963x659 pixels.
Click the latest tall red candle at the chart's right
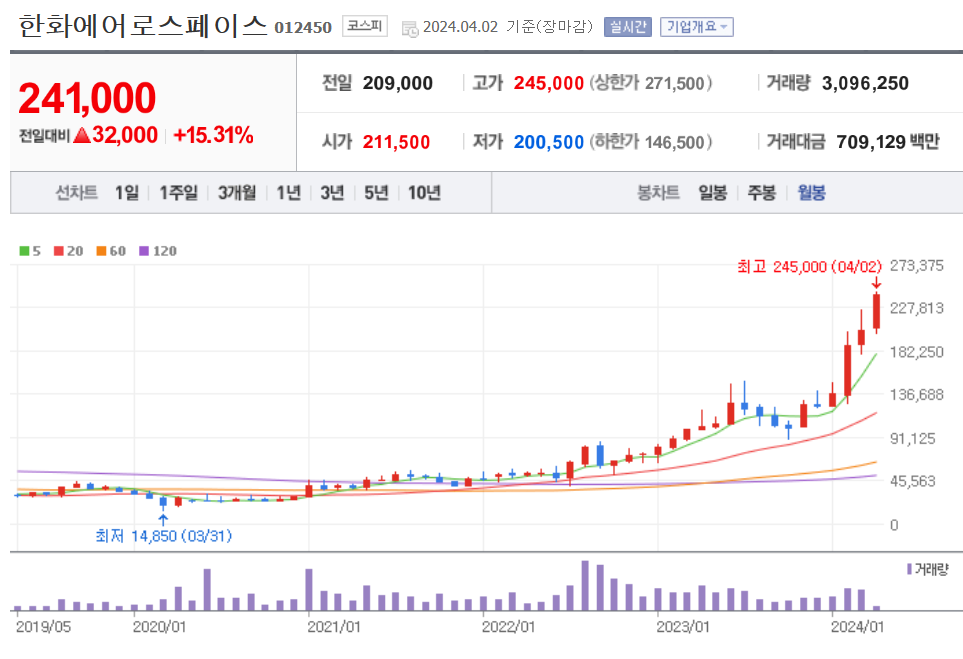(876, 312)
